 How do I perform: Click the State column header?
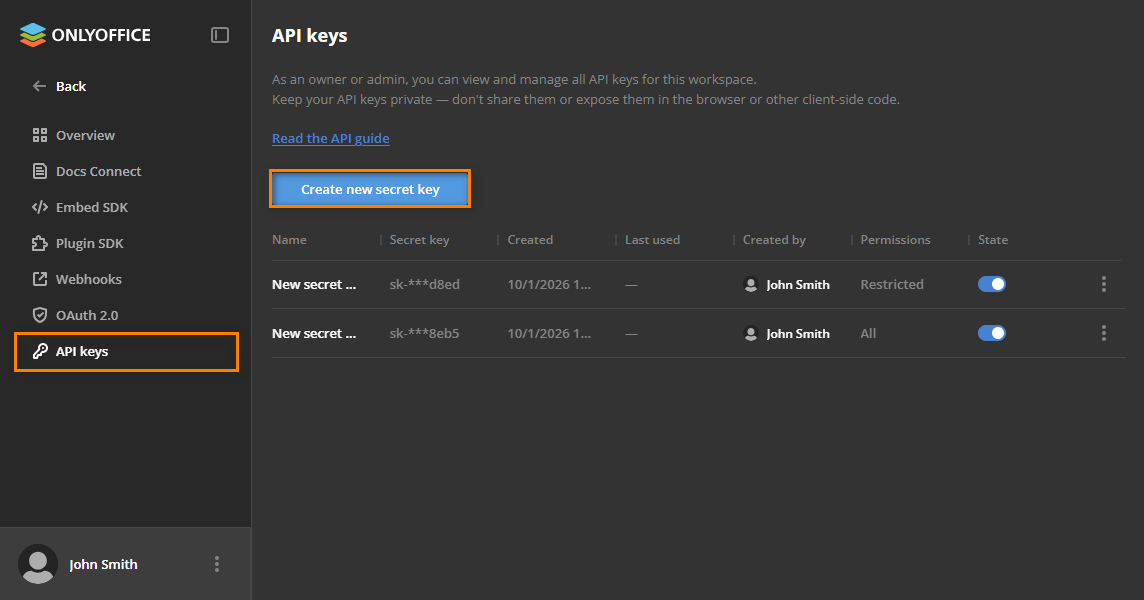coord(993,239)
